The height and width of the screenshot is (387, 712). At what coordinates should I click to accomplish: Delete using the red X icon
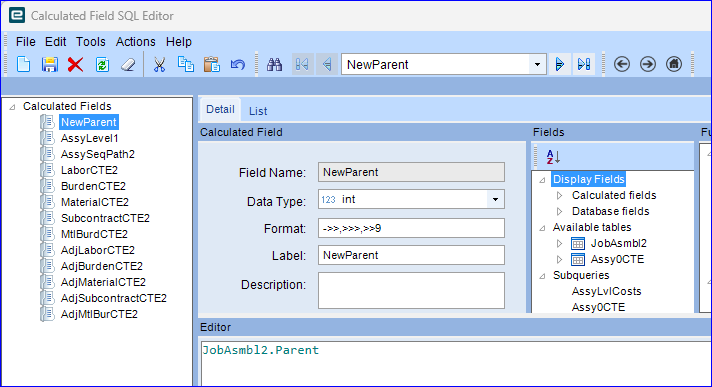75,64
